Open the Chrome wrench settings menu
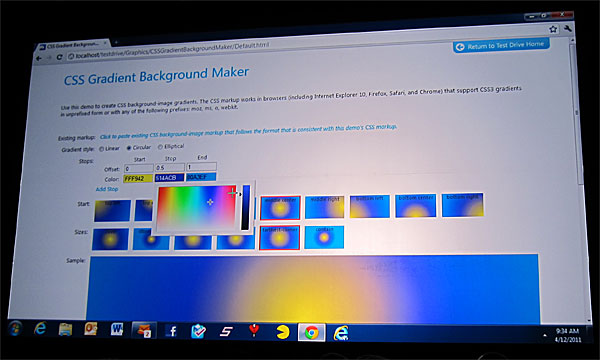This screenshot has height=360, width=600. (x=567, y=28)
